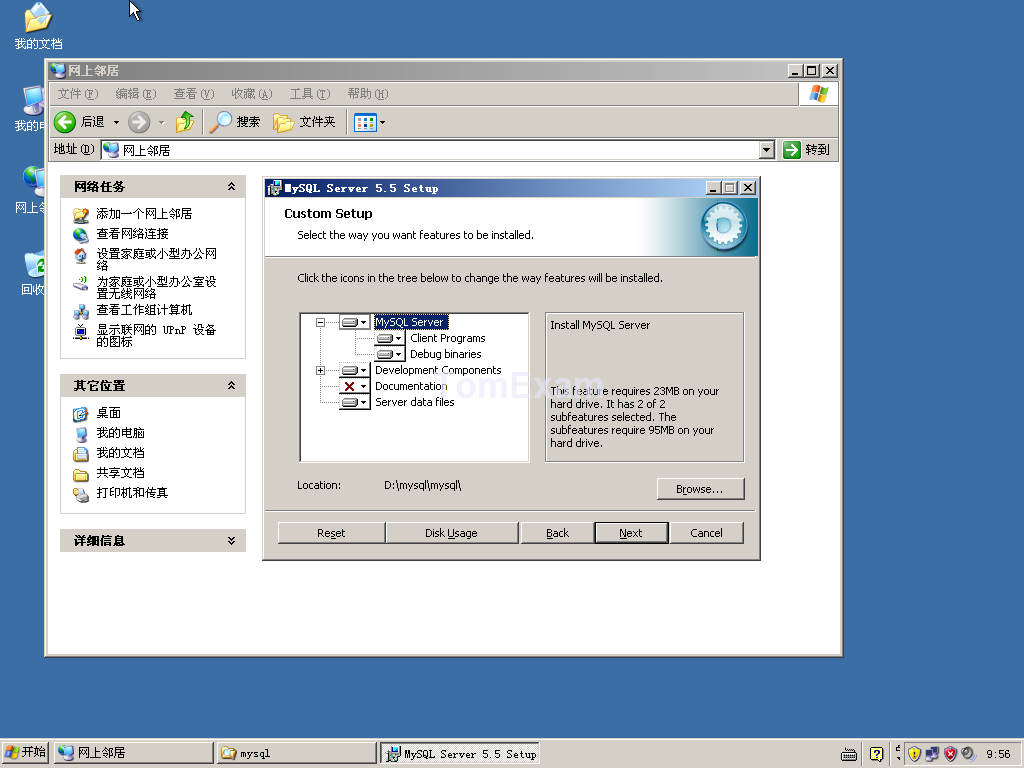Image resolution: width=1024 pixels, height=768 pixels.
Task: Click the forward arrow toolbar icon
Action: [138, 122]
